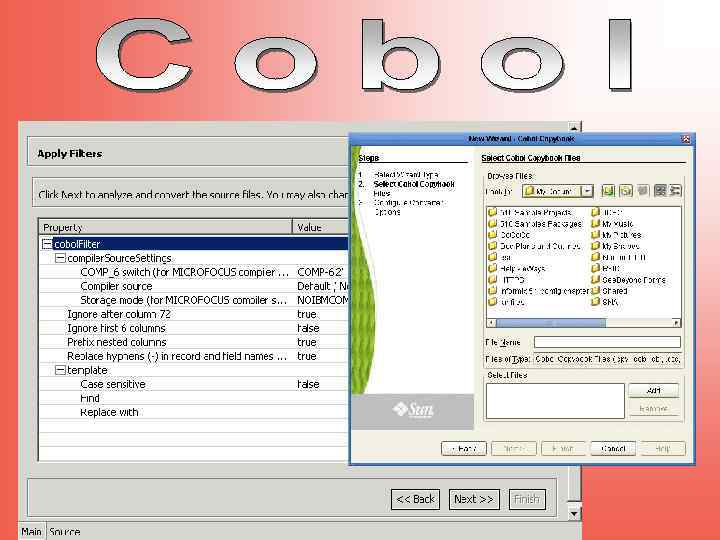Click the true value for Ignore after column 72
This screenshot has height=540, width=720.
307,314
